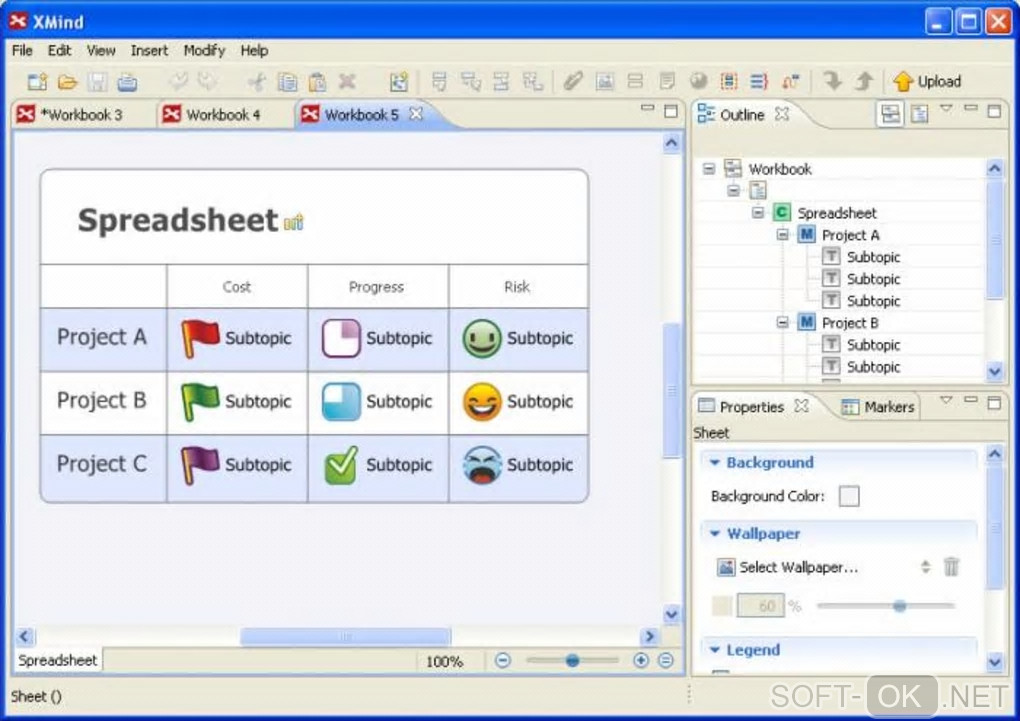The image size is (1020, 721).
Task: Click the Paste clipboard icon
Action: click(317, 81)
